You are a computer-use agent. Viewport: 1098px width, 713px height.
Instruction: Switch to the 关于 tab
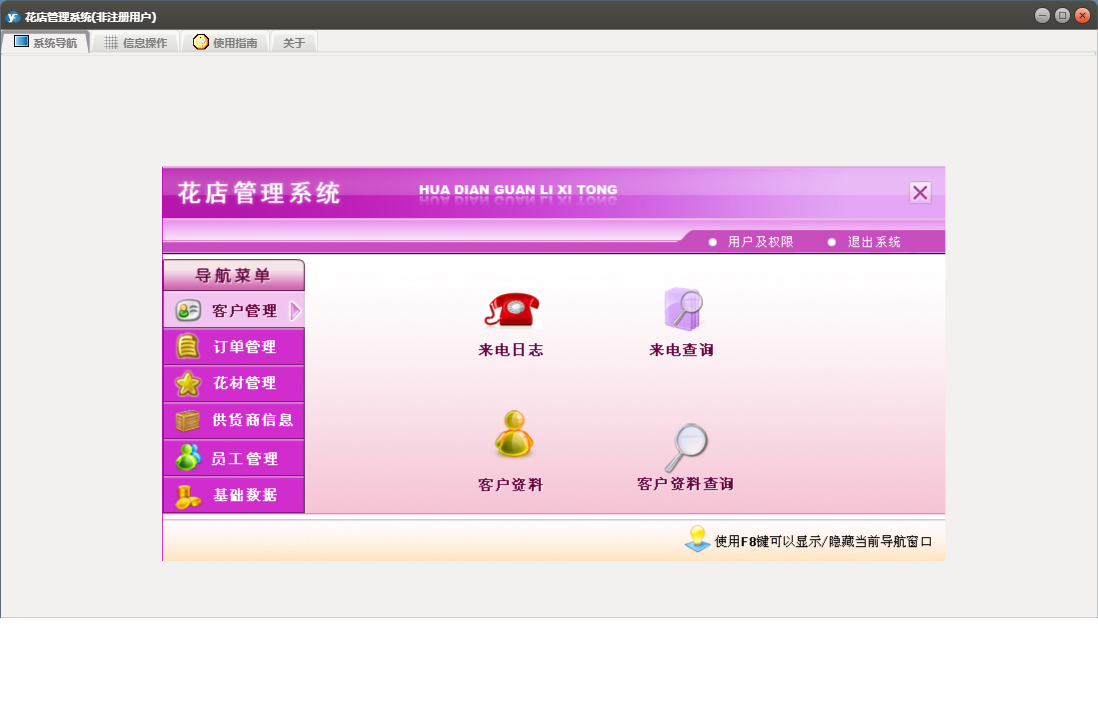coord(294,43)
